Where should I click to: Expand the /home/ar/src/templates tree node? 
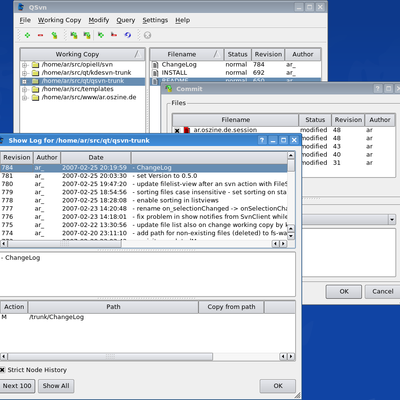[25, 90]
